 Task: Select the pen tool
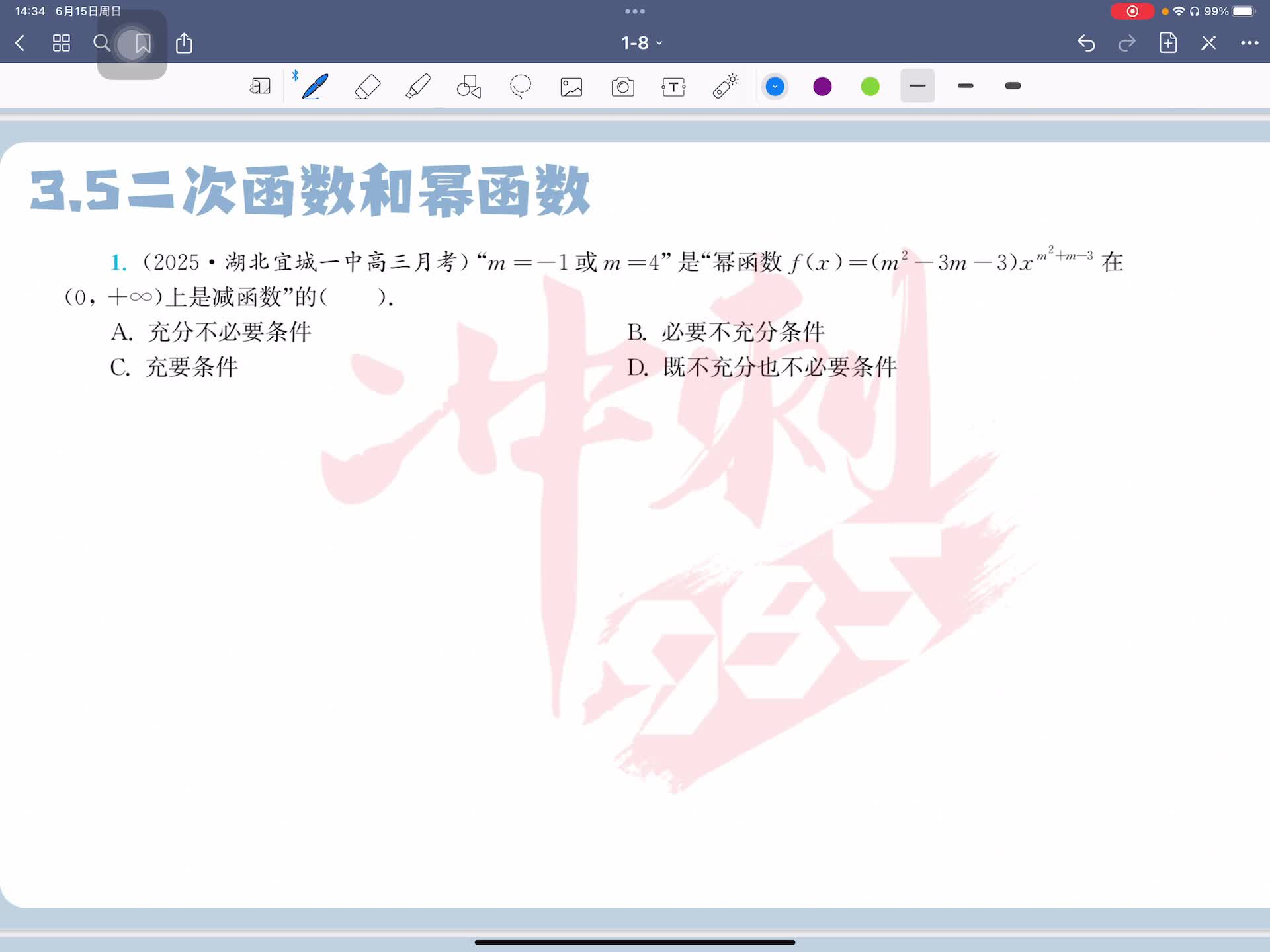tap(315, 87)
